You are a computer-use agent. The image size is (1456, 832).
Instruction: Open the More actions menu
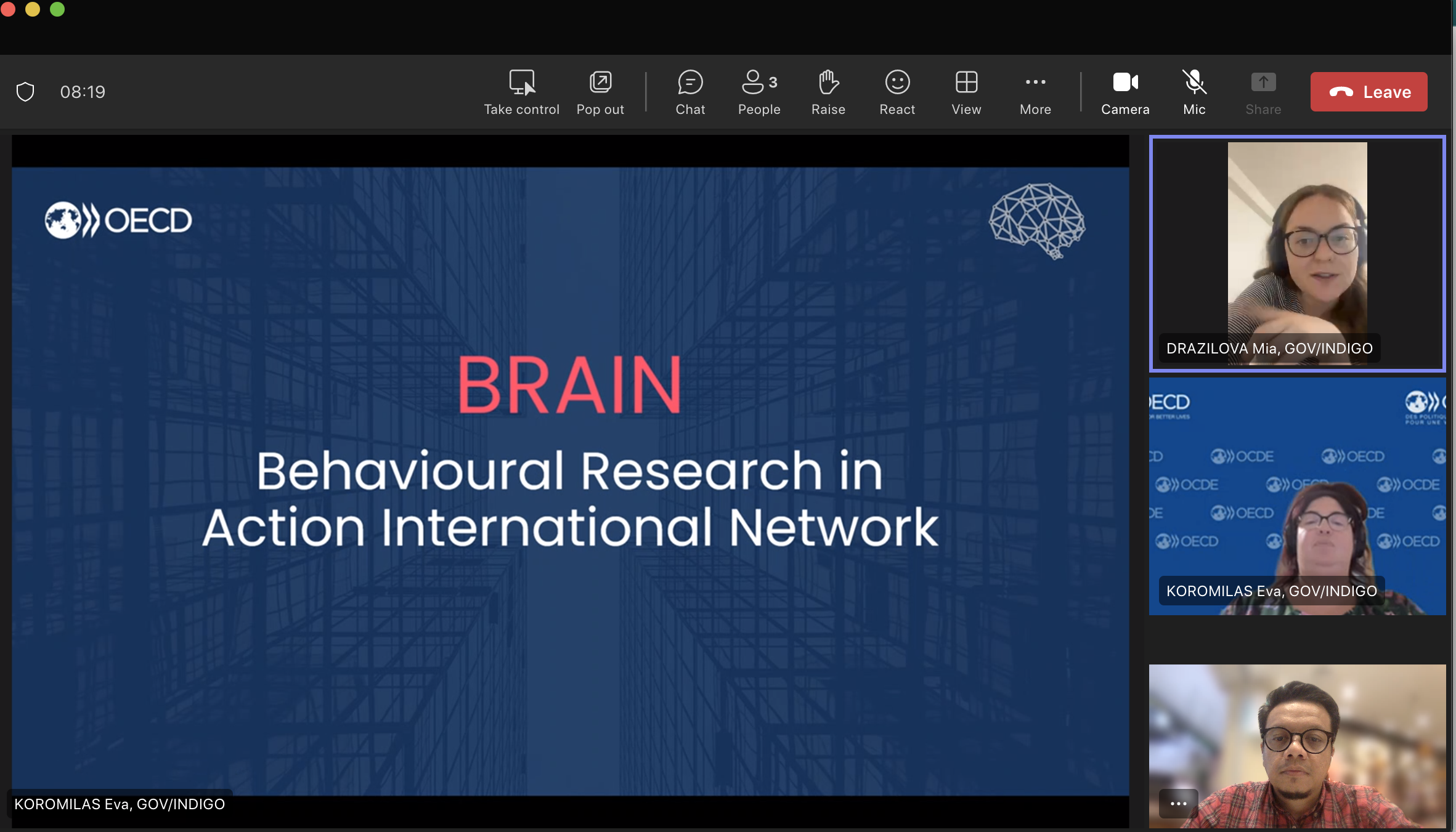tap(1035, 92)
